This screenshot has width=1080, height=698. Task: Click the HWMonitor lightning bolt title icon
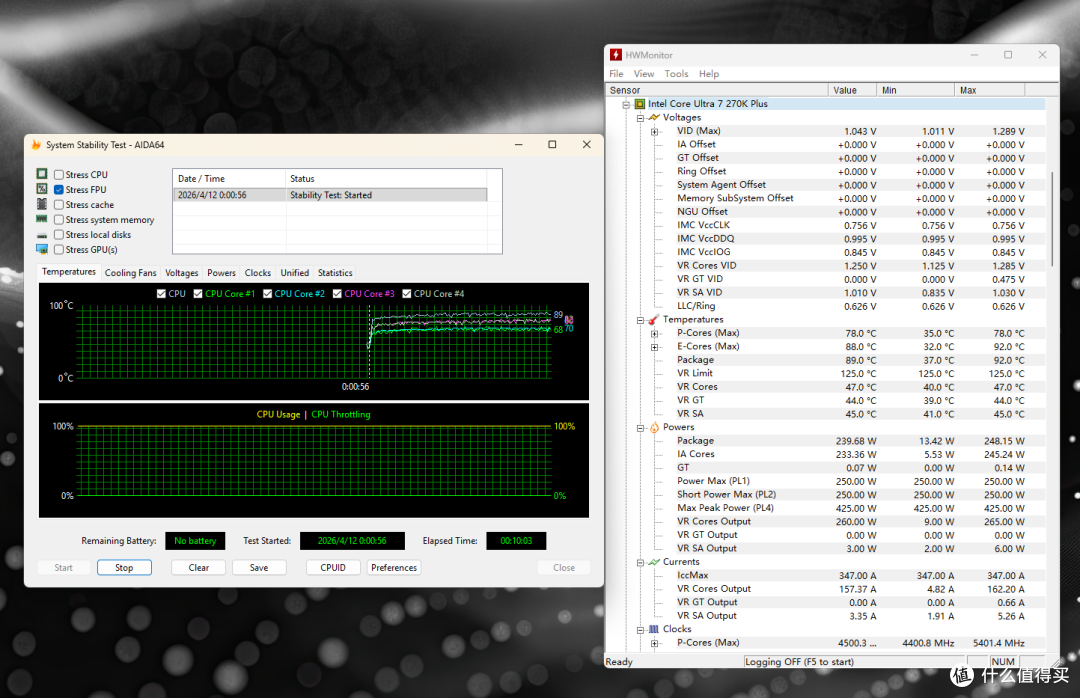[x=616, y=54]
